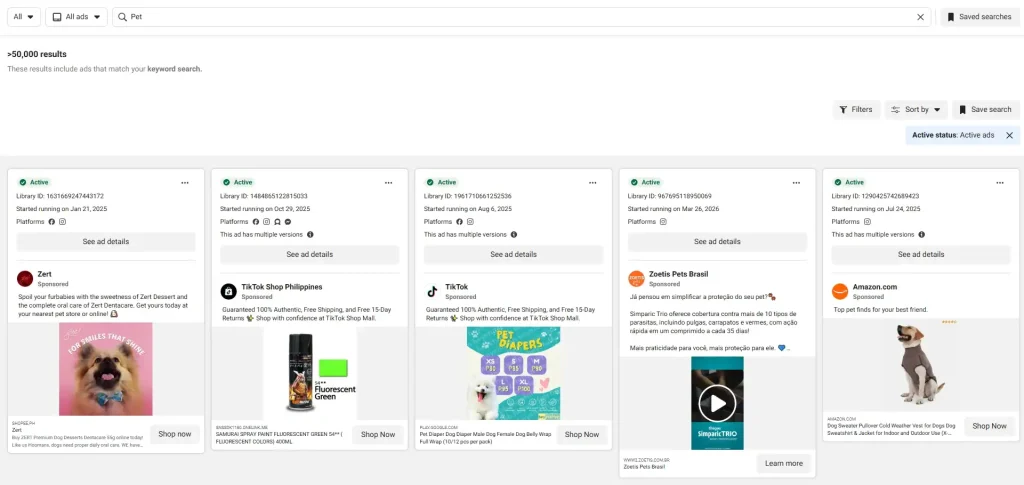The height and width of the screenshot is (485, 1024).
Task: Open the Filters panel
Action: (856, 110)
